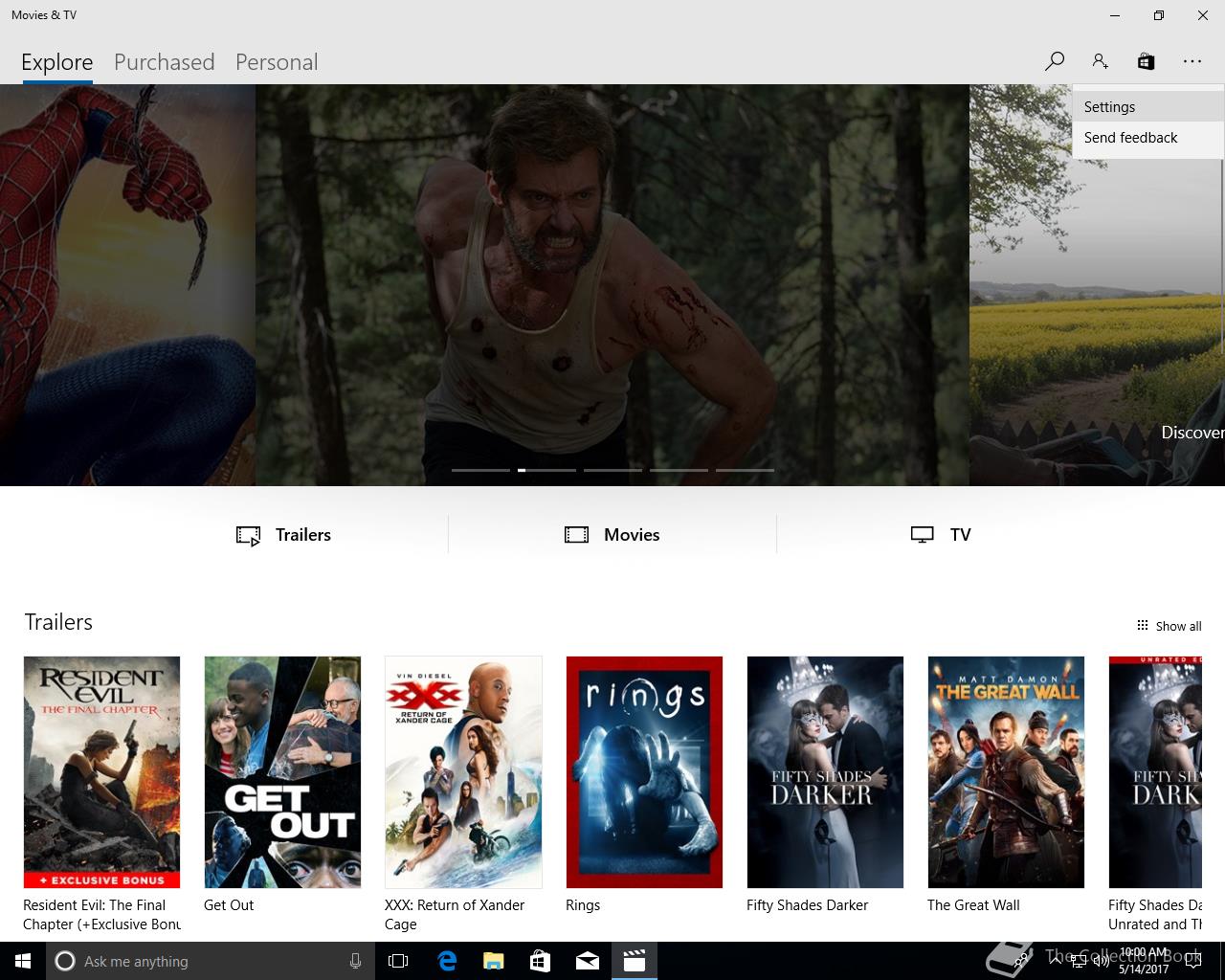
Task: Click the Movies & TV taskbar icon
Action: [634, 961]
